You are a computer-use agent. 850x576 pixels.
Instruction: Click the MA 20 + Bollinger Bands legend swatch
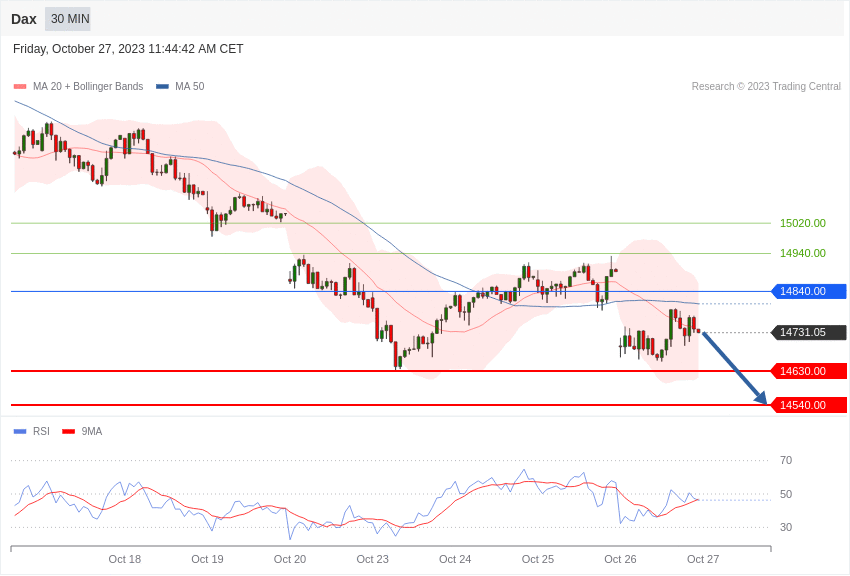click(x=20, y=87)
